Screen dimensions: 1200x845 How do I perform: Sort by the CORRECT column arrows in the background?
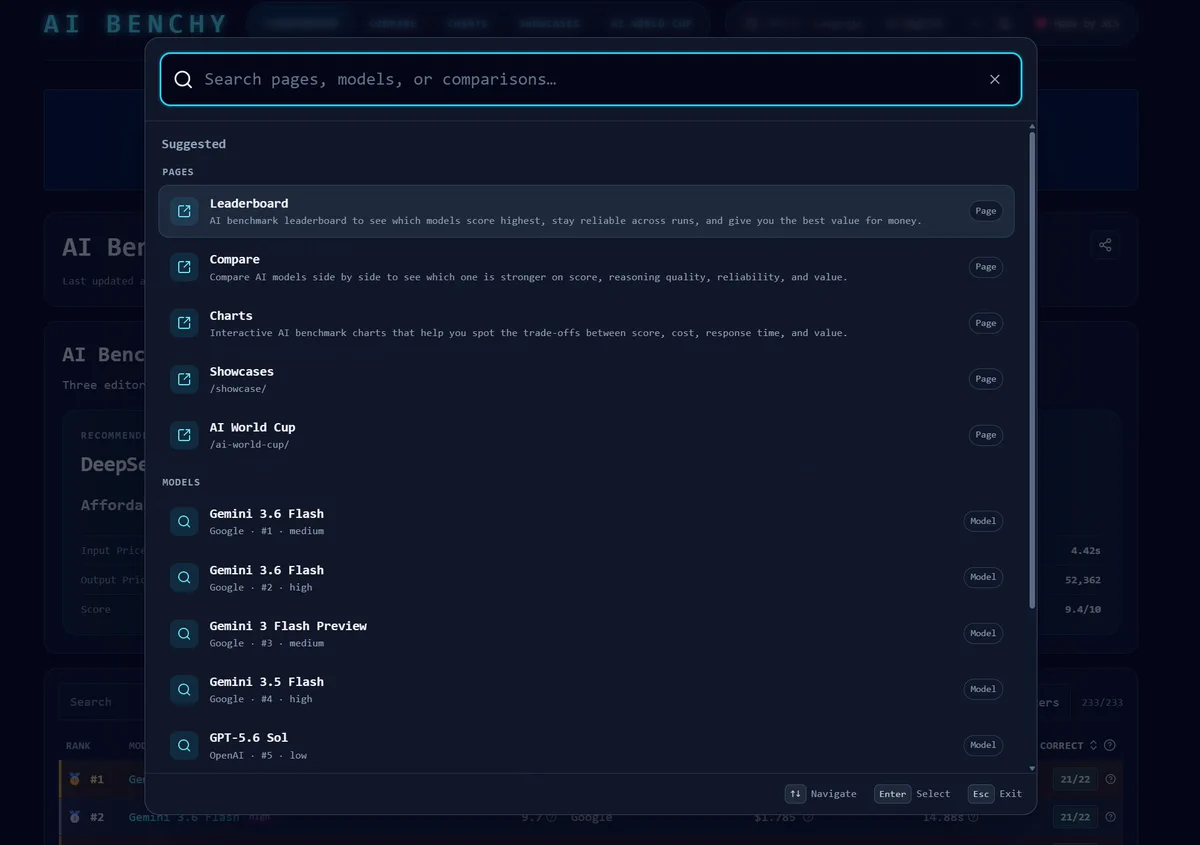tap(1093, 745)
